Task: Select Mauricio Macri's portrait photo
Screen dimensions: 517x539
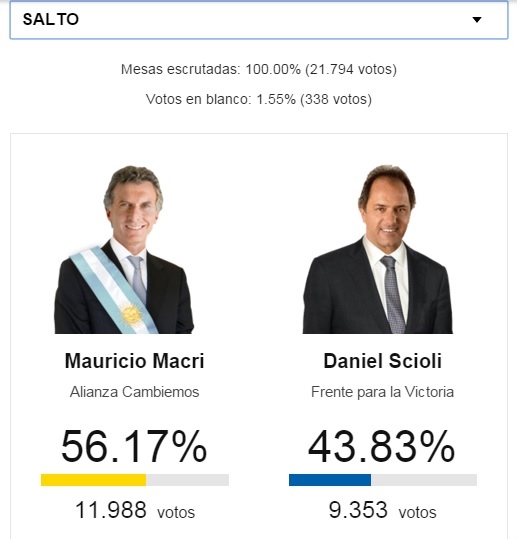Action: [x=124, y=250]
